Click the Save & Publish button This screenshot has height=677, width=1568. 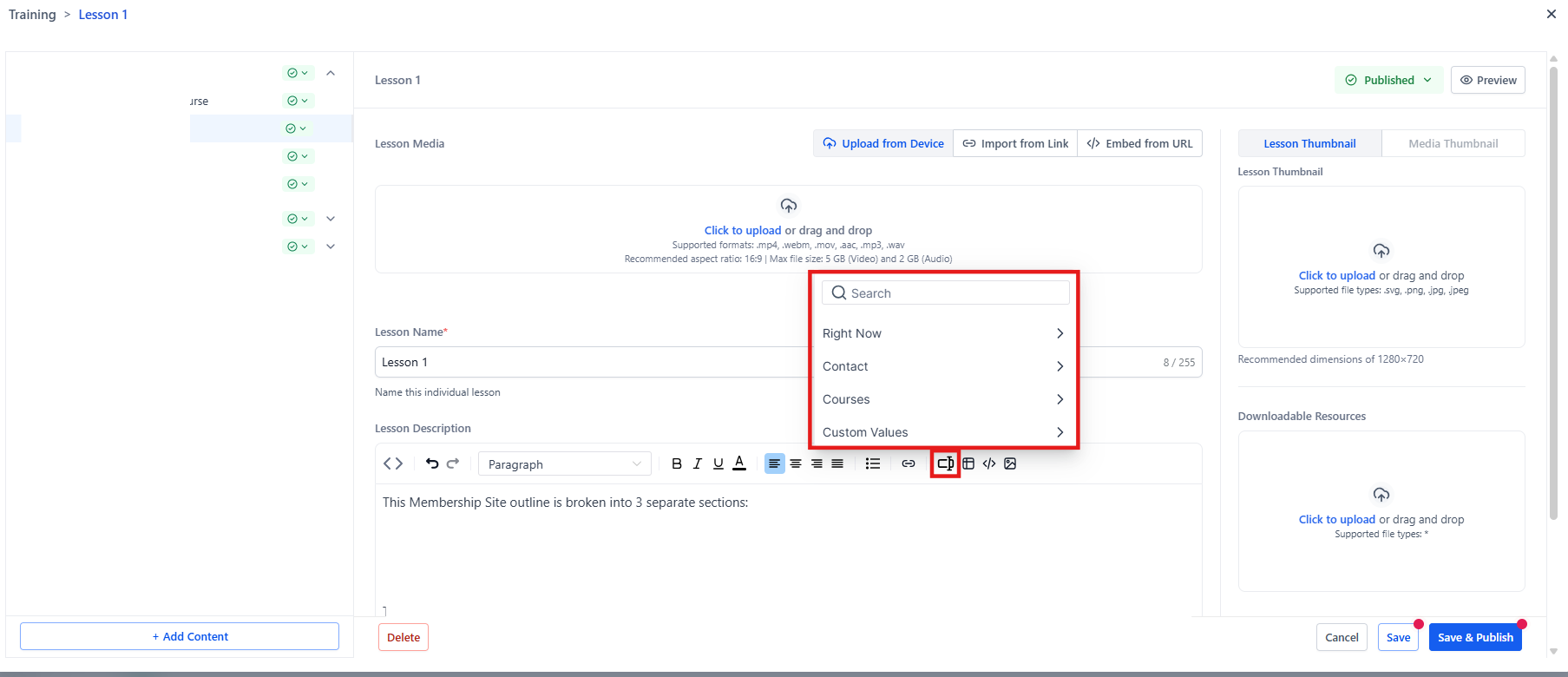click(1474, 637)
